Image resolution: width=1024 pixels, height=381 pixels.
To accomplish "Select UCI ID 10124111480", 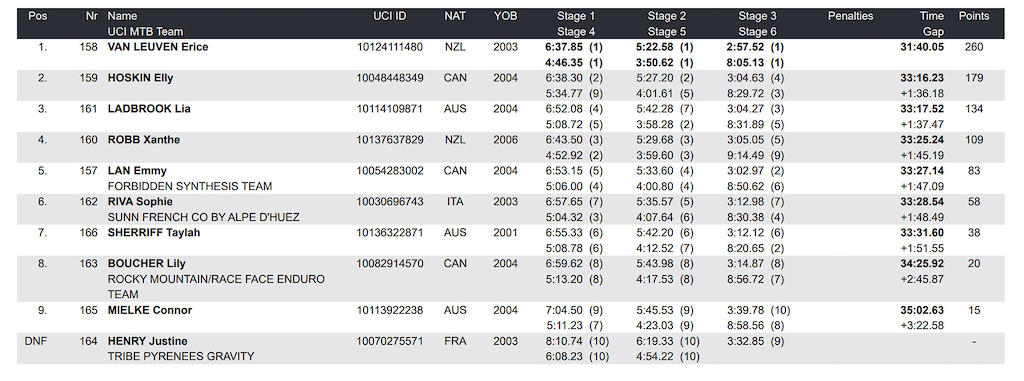I will pyautogui.click(x=391, y=47).
